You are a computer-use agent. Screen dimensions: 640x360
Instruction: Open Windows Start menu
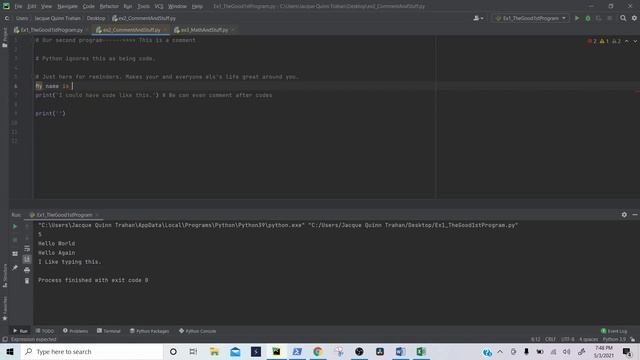coord(10,351)
